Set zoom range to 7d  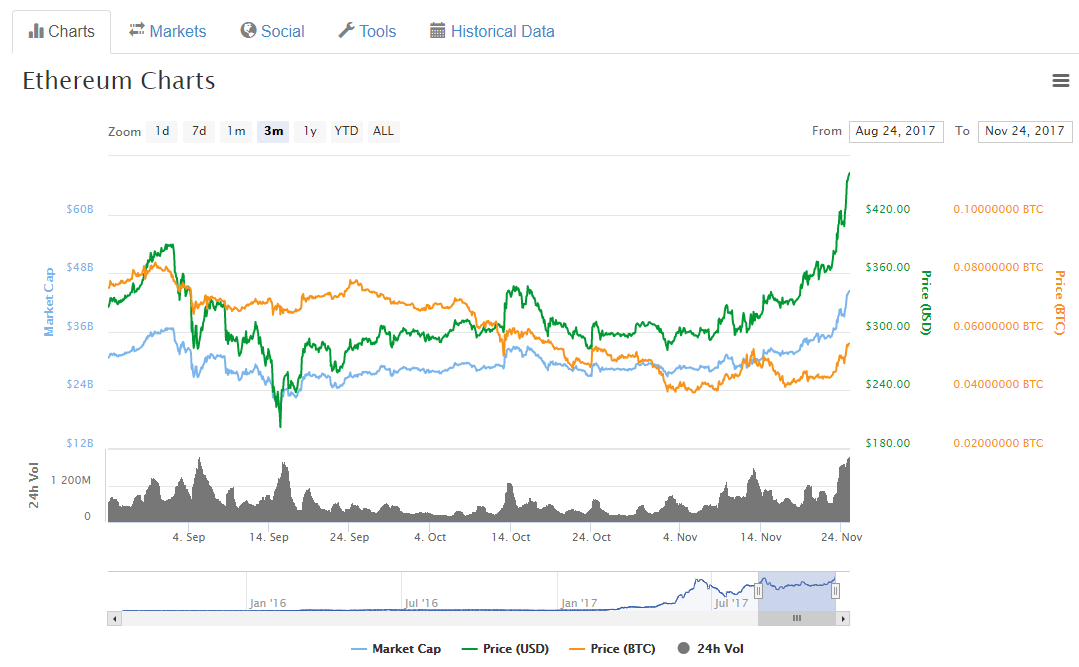[199, 131]
